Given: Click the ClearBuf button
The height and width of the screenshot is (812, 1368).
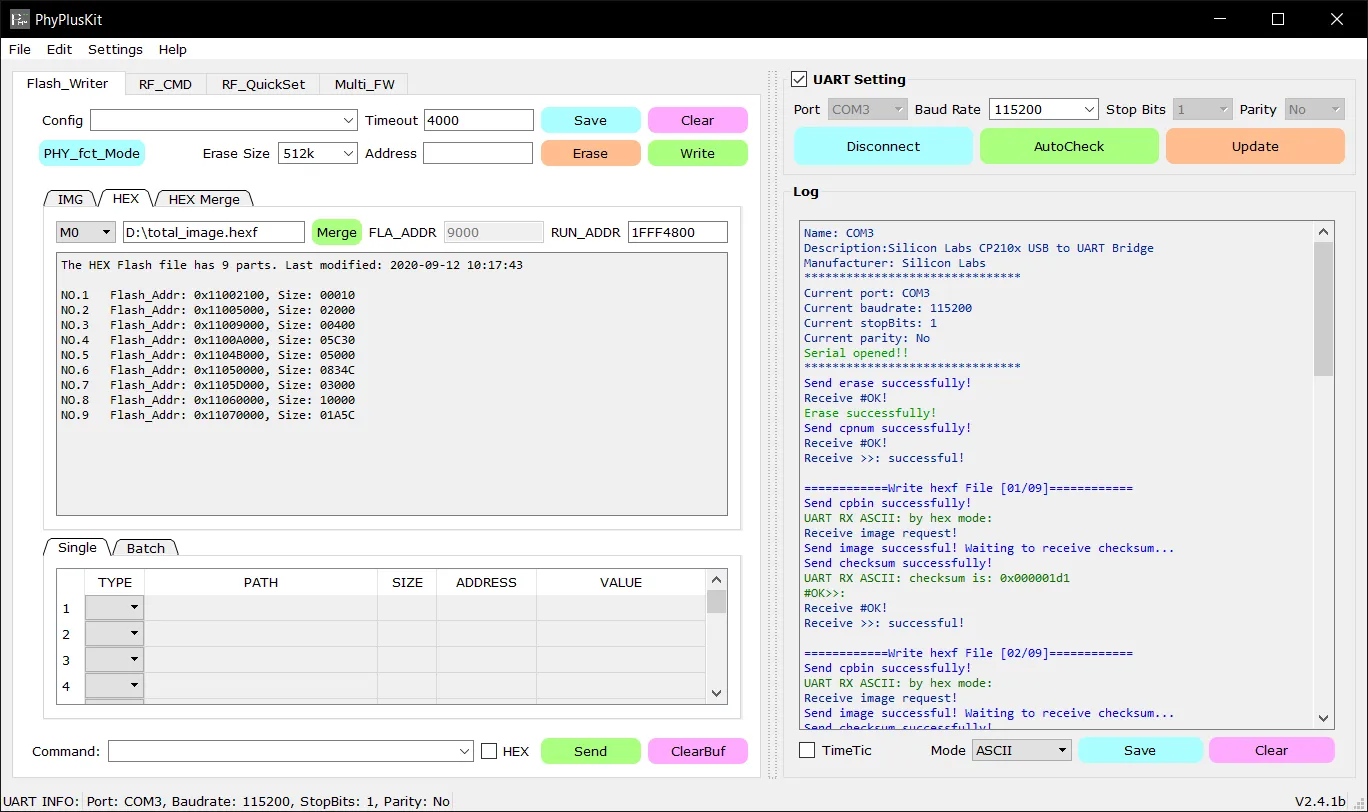Looking at the screenshot, I should [x=697, y=751].
